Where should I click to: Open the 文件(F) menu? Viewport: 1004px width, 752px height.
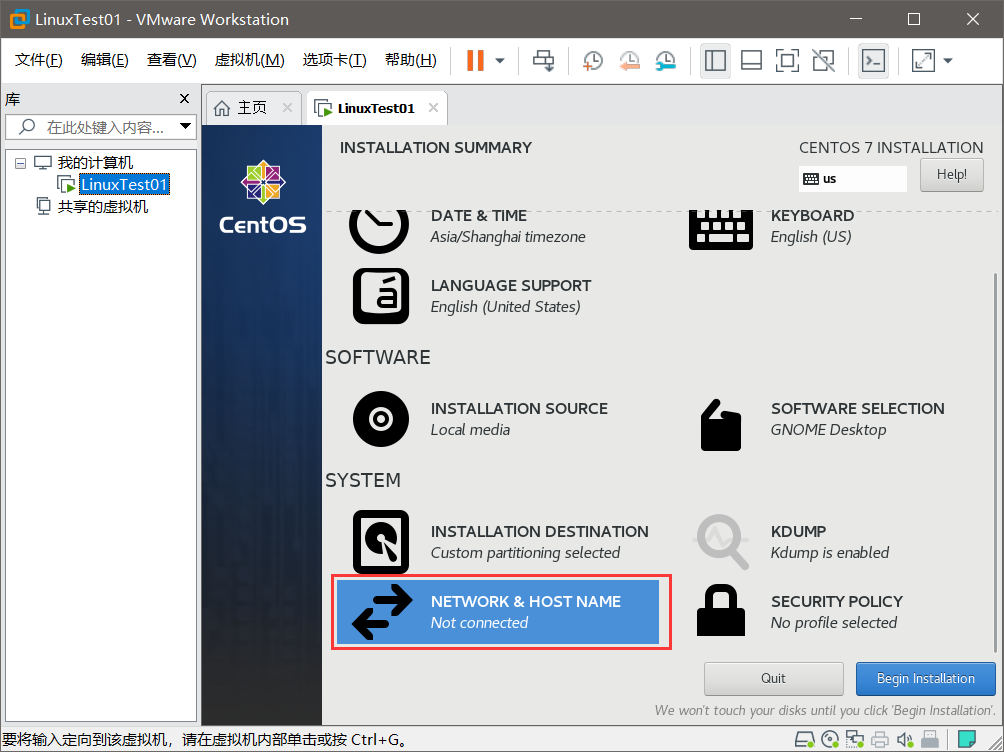click(x=38, y=60)
